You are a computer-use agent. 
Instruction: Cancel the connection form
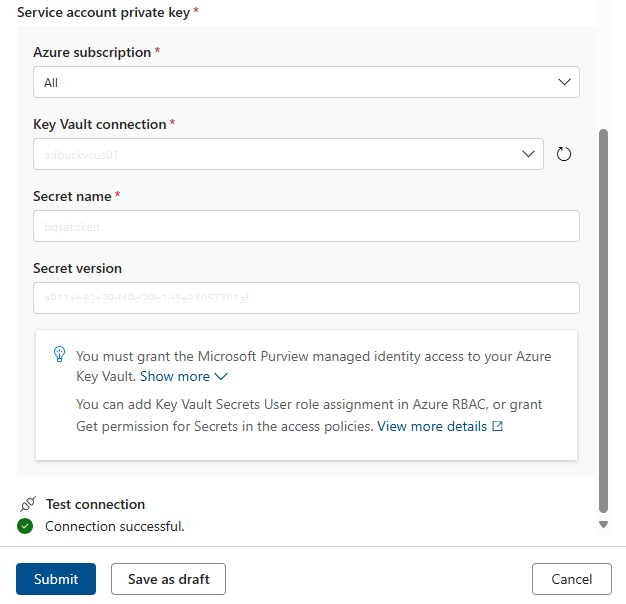(571, 579)
